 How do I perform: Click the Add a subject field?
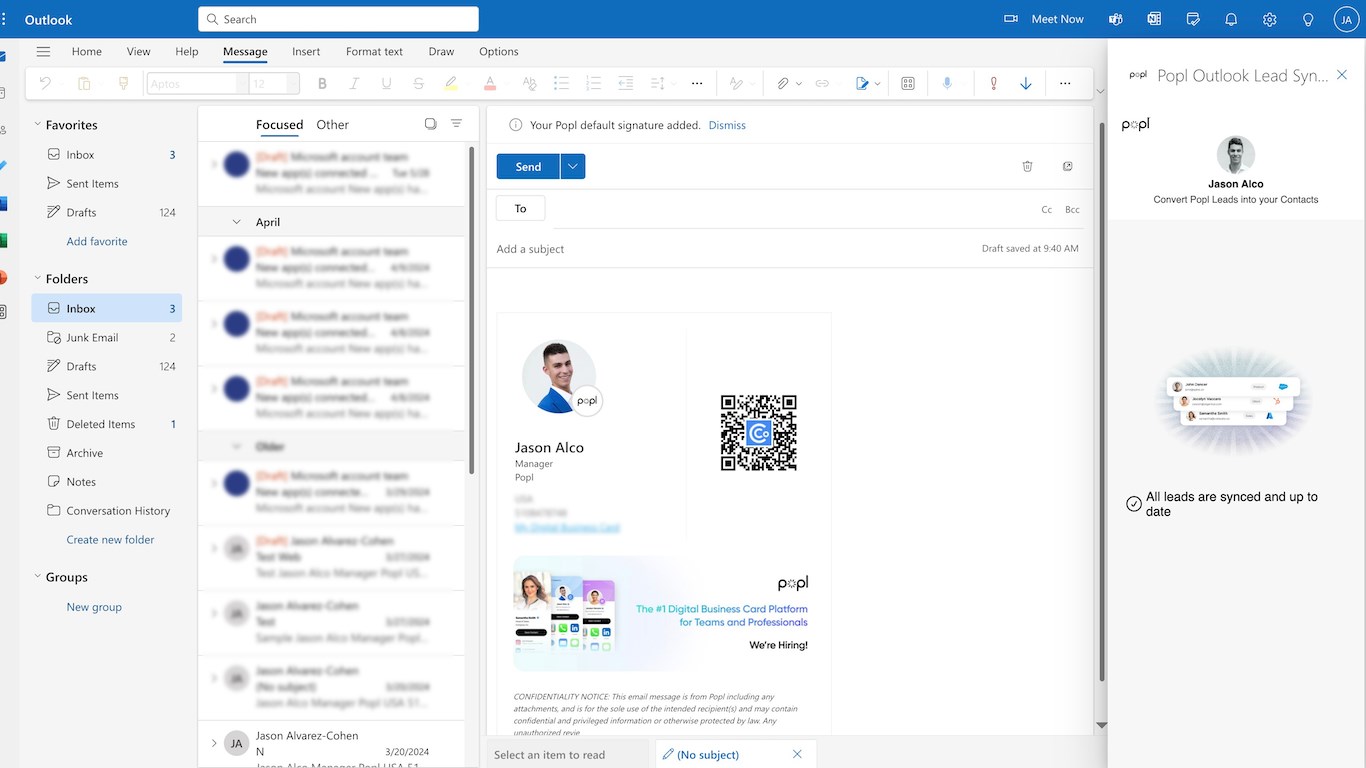pos(735,249)
